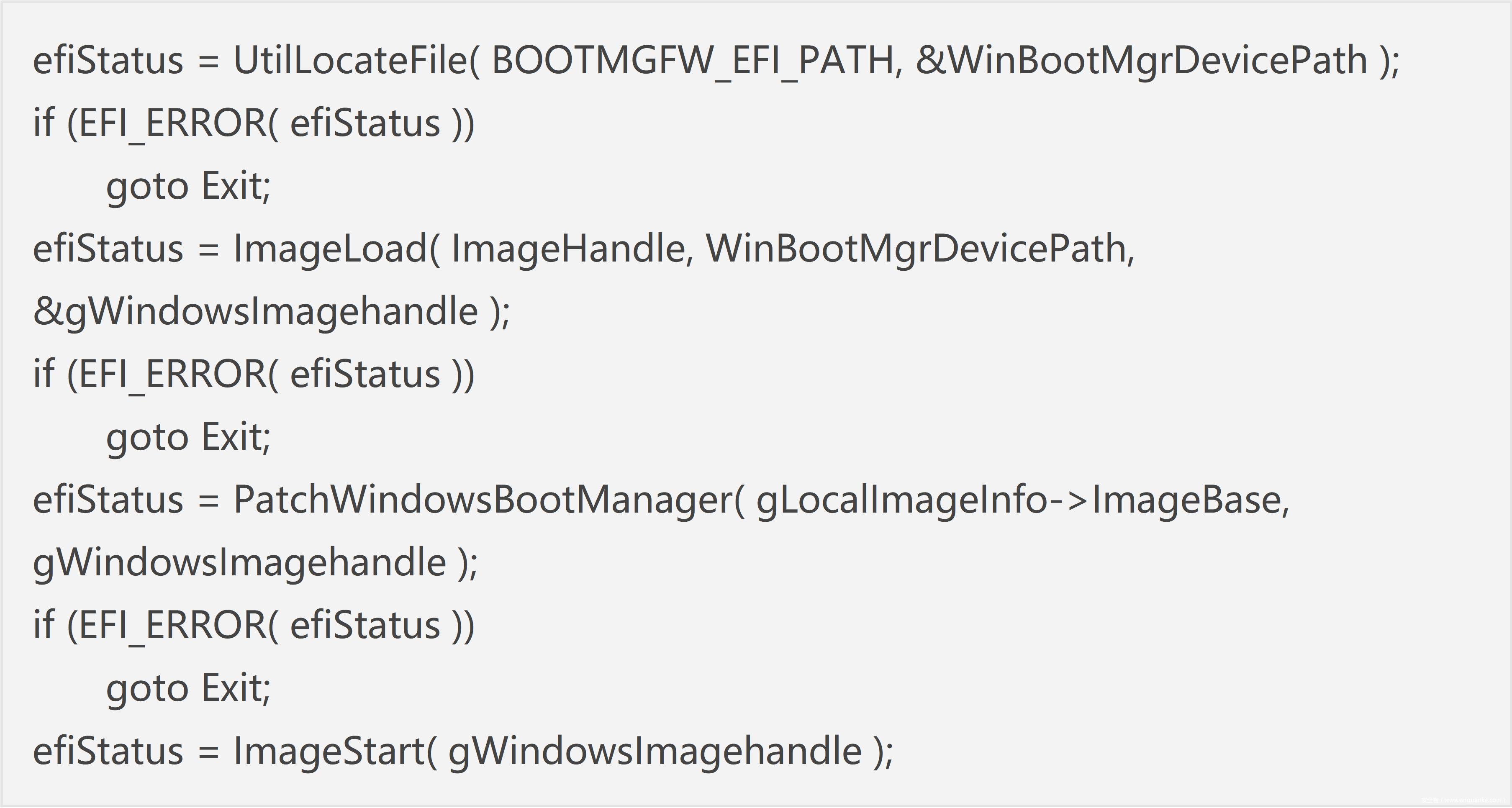Click the ImageHandle argument of ImageLoad
1512x808 pixels.
(567, 248)
